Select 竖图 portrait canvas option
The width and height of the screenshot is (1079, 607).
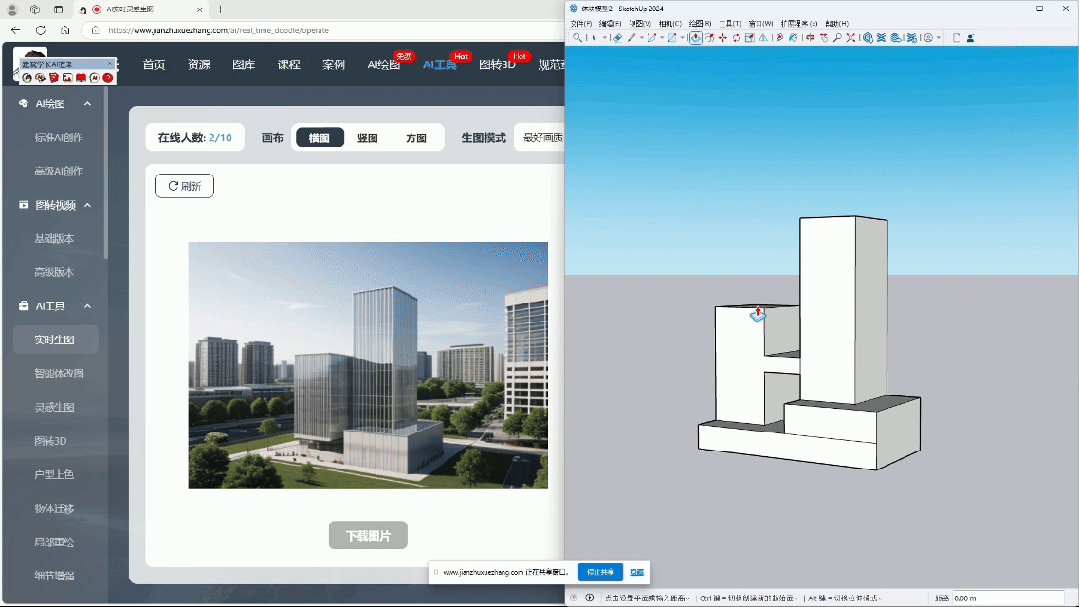click(367, 138)
